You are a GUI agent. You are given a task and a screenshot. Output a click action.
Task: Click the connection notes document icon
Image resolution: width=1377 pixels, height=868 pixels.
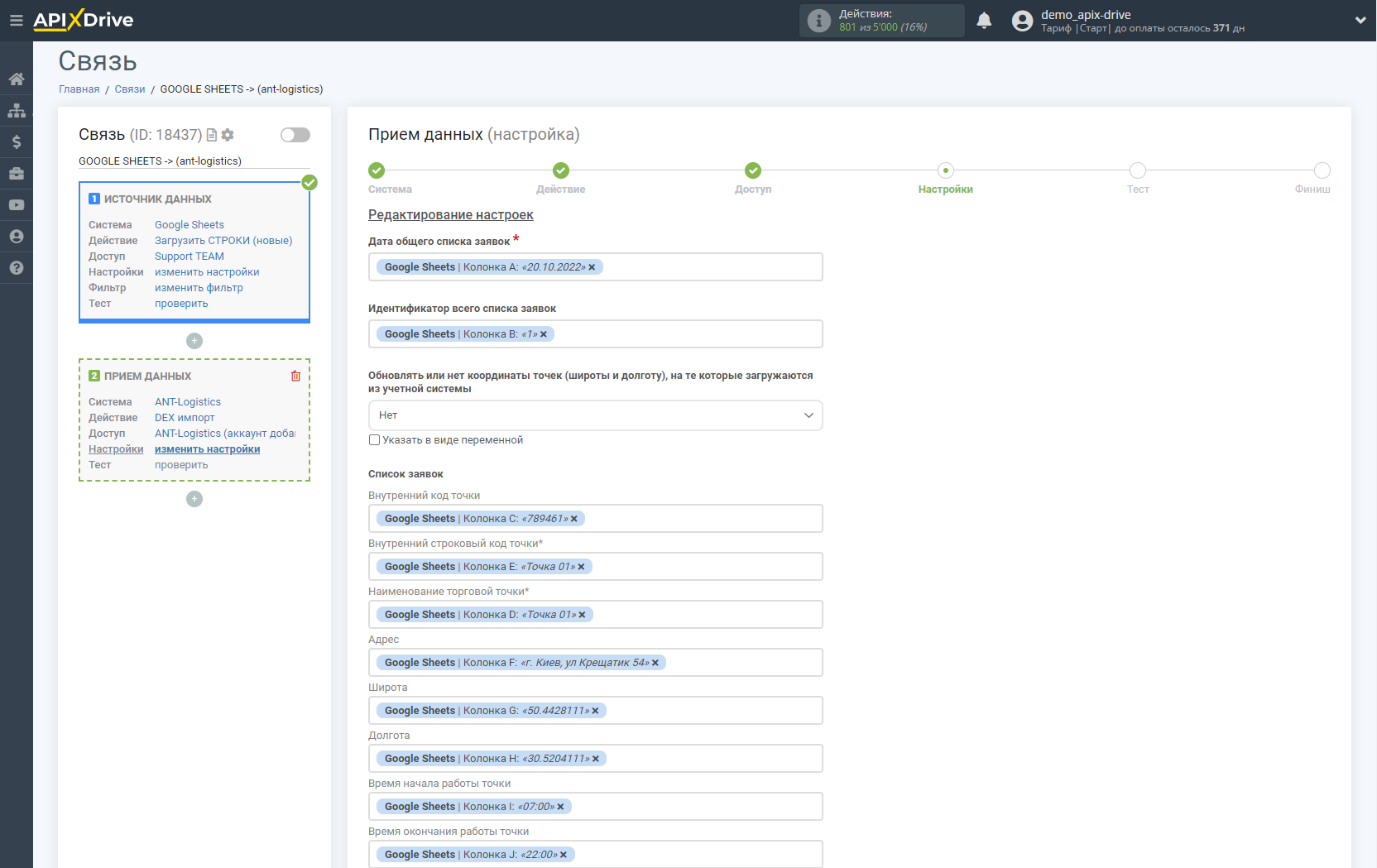coord(212,135)
